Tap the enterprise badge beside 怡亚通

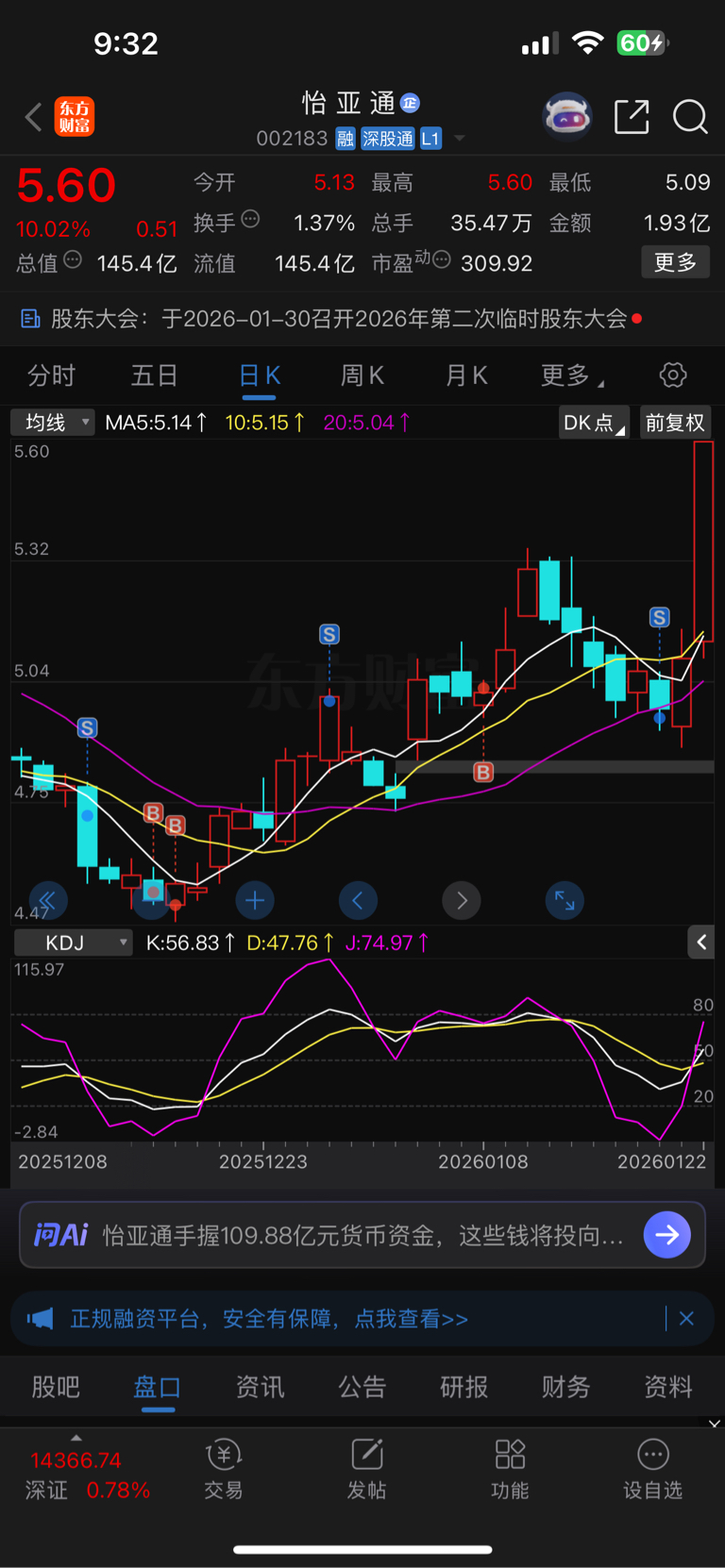pos(410,102)
